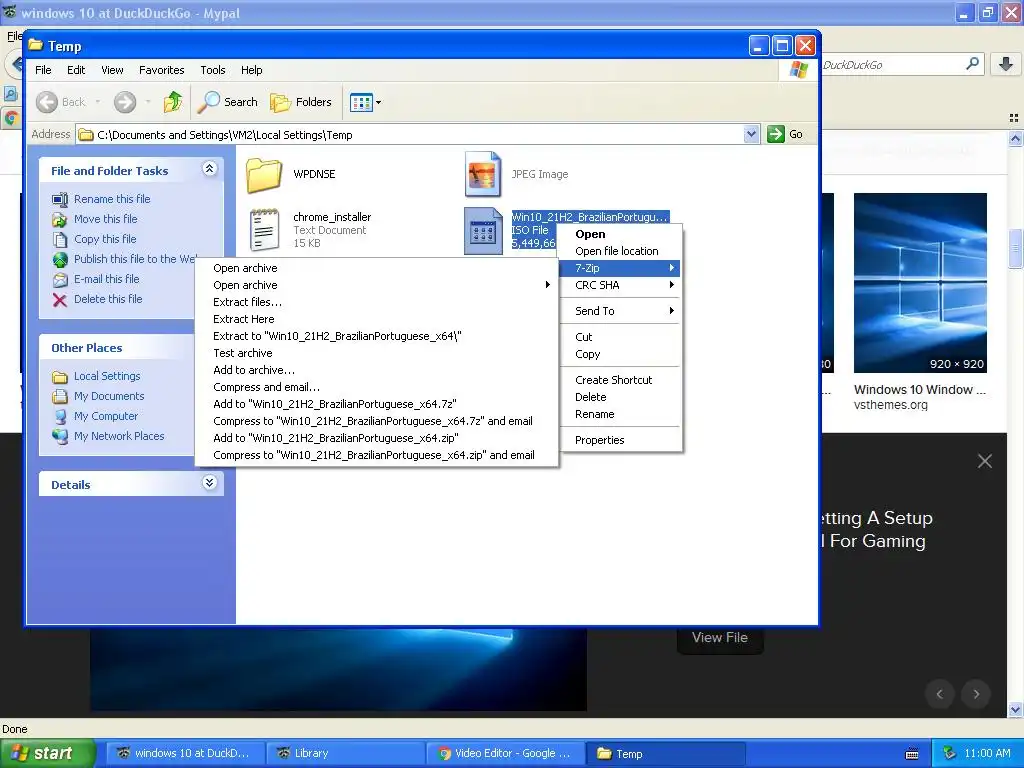Click the Back arrow icon in Temp toolbar

(47, 102)
